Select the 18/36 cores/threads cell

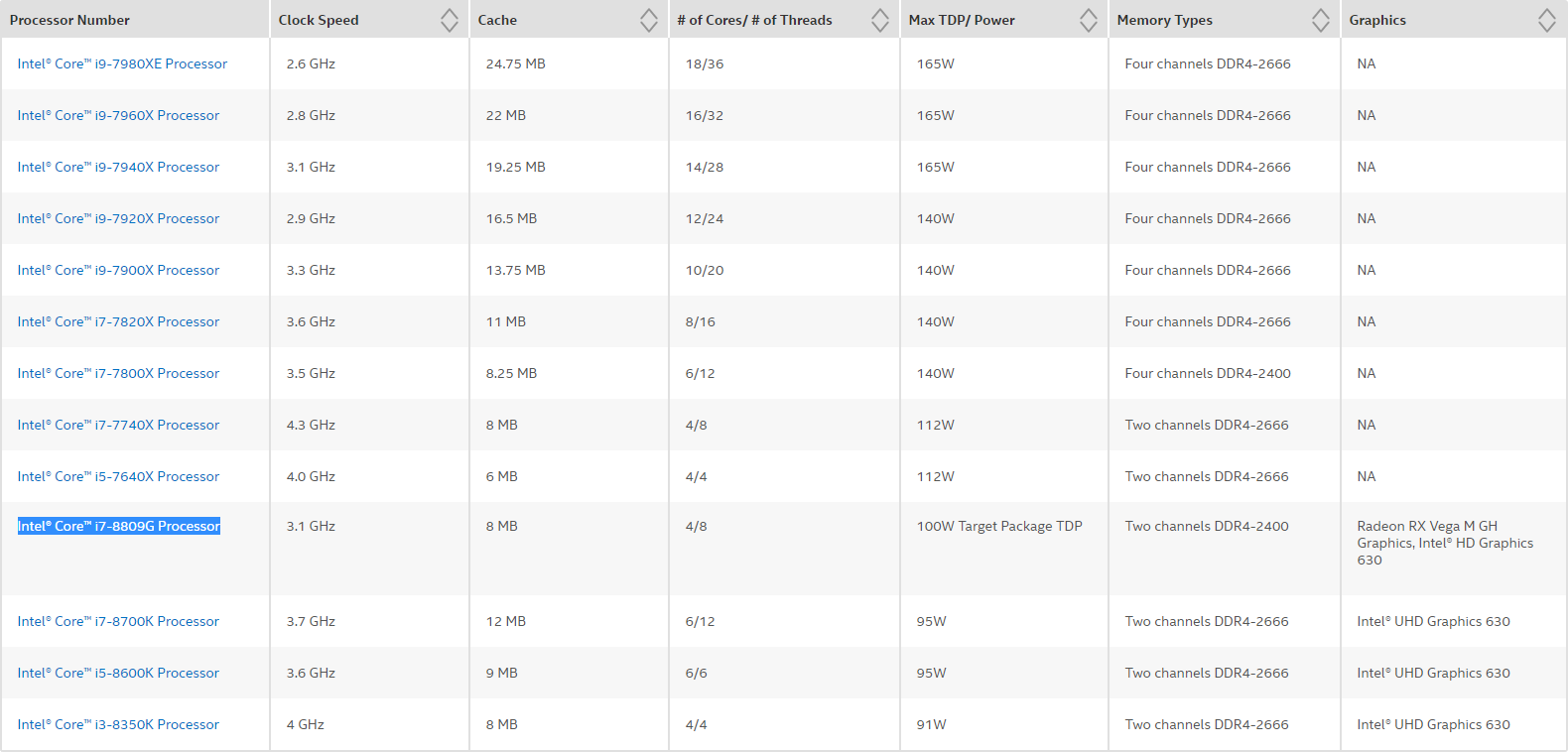785,63
